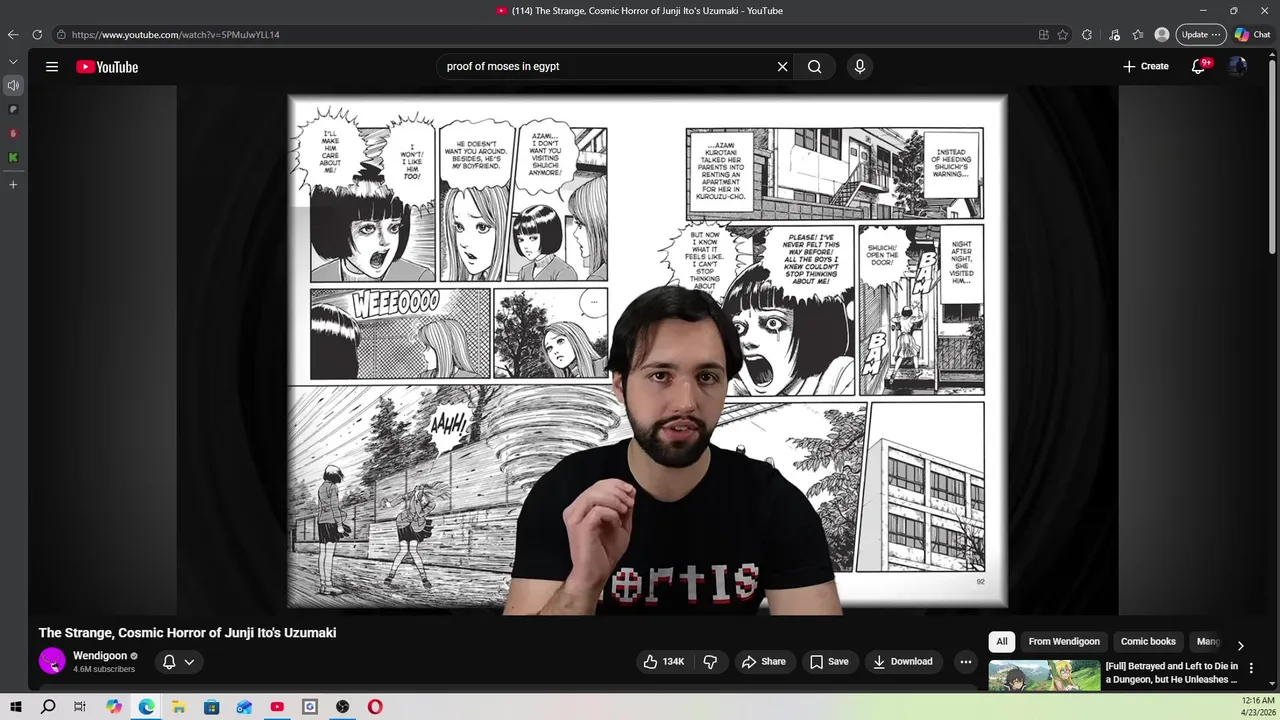Switch to the green K sidebar tab
Image resolution: width=1280 pixels, height=720 pixels.
tap(13, 157)
